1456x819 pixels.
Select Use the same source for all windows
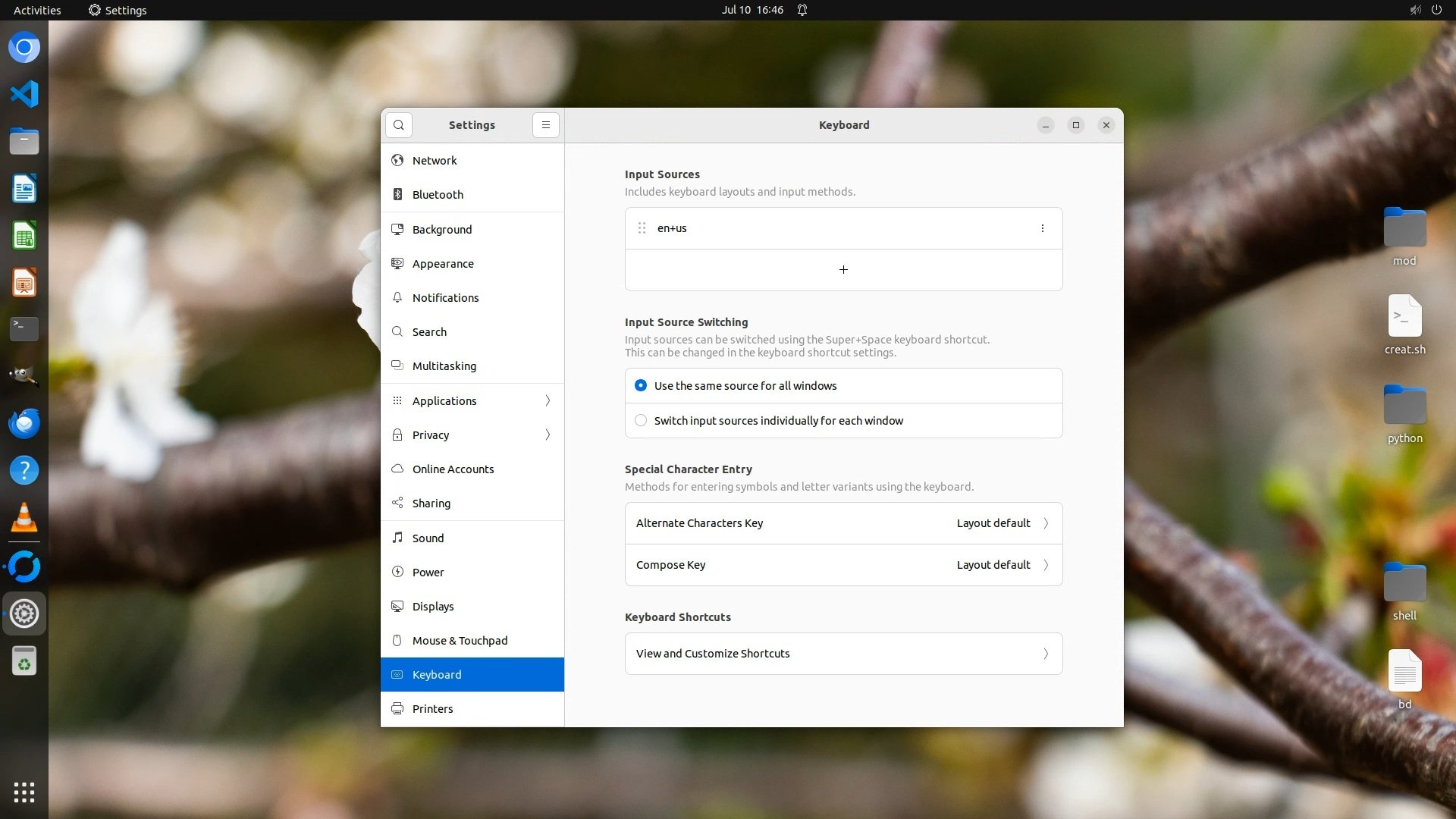(x=641, y=386)
